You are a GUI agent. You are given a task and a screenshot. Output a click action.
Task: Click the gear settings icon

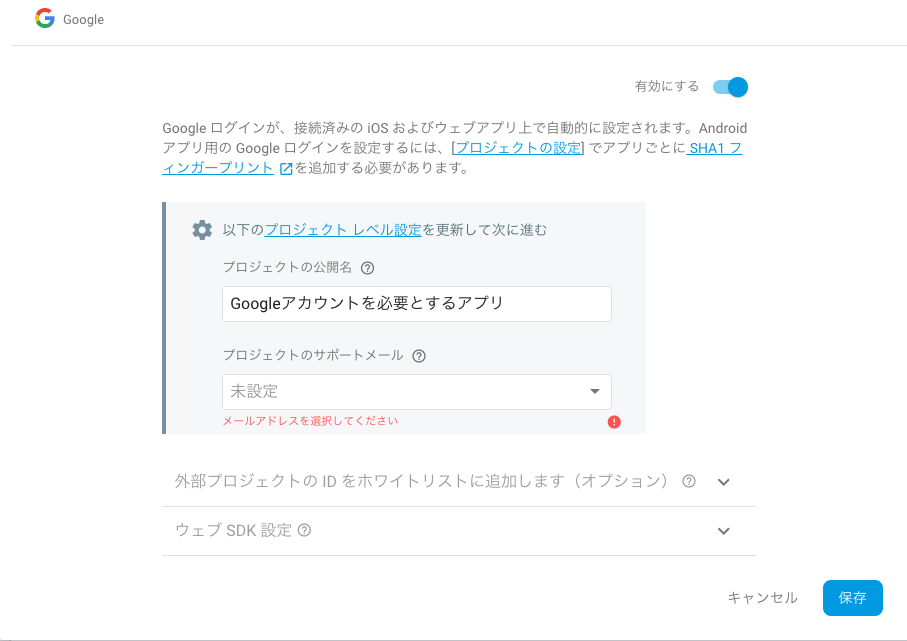coord(202,230)
